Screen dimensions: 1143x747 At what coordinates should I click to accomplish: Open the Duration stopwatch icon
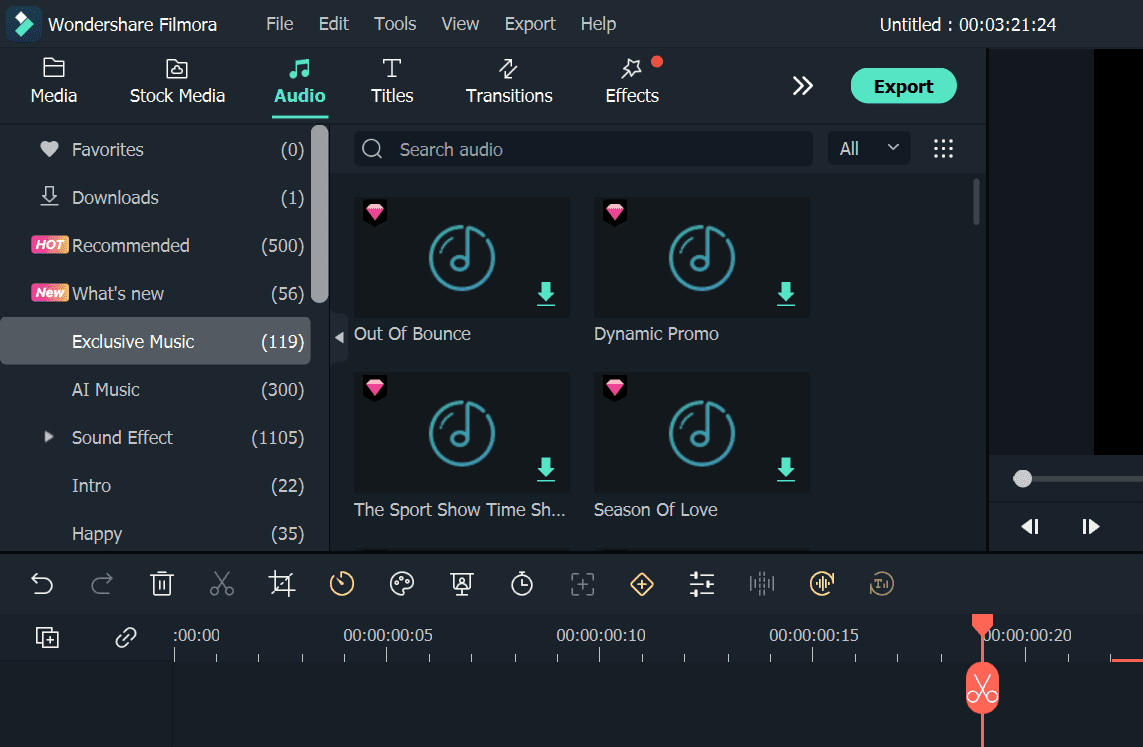522,584
